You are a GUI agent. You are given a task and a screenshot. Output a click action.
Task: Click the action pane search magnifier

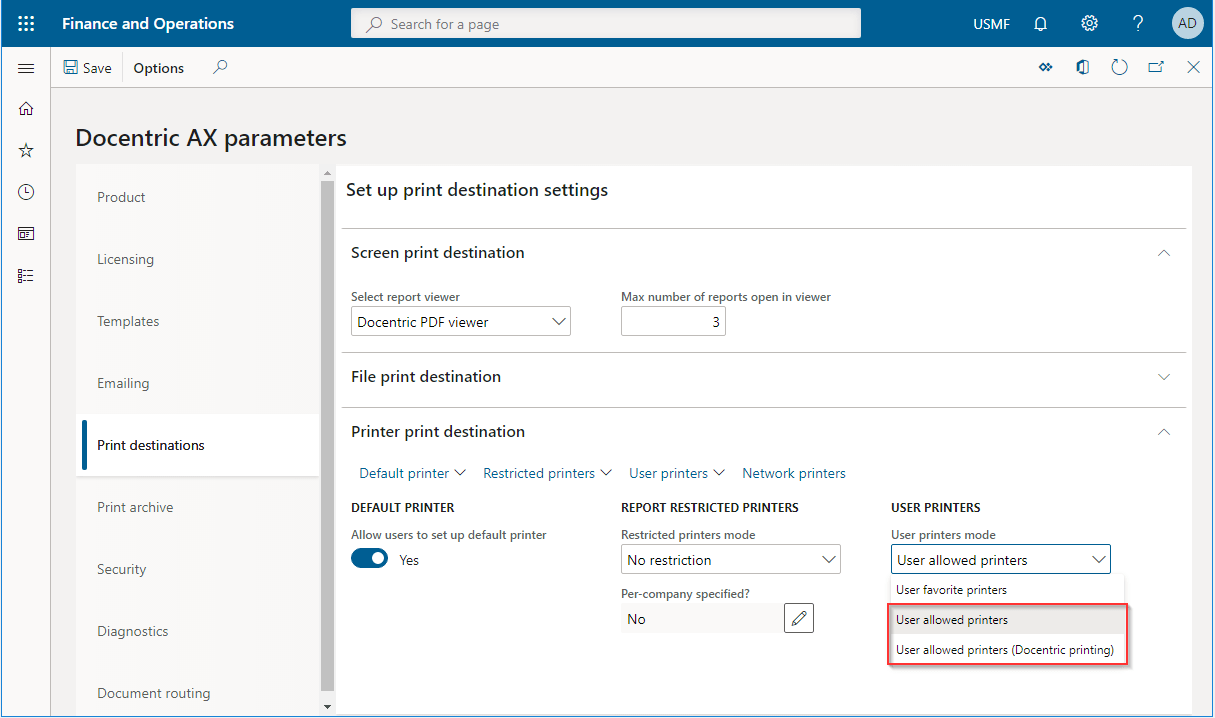220,67
